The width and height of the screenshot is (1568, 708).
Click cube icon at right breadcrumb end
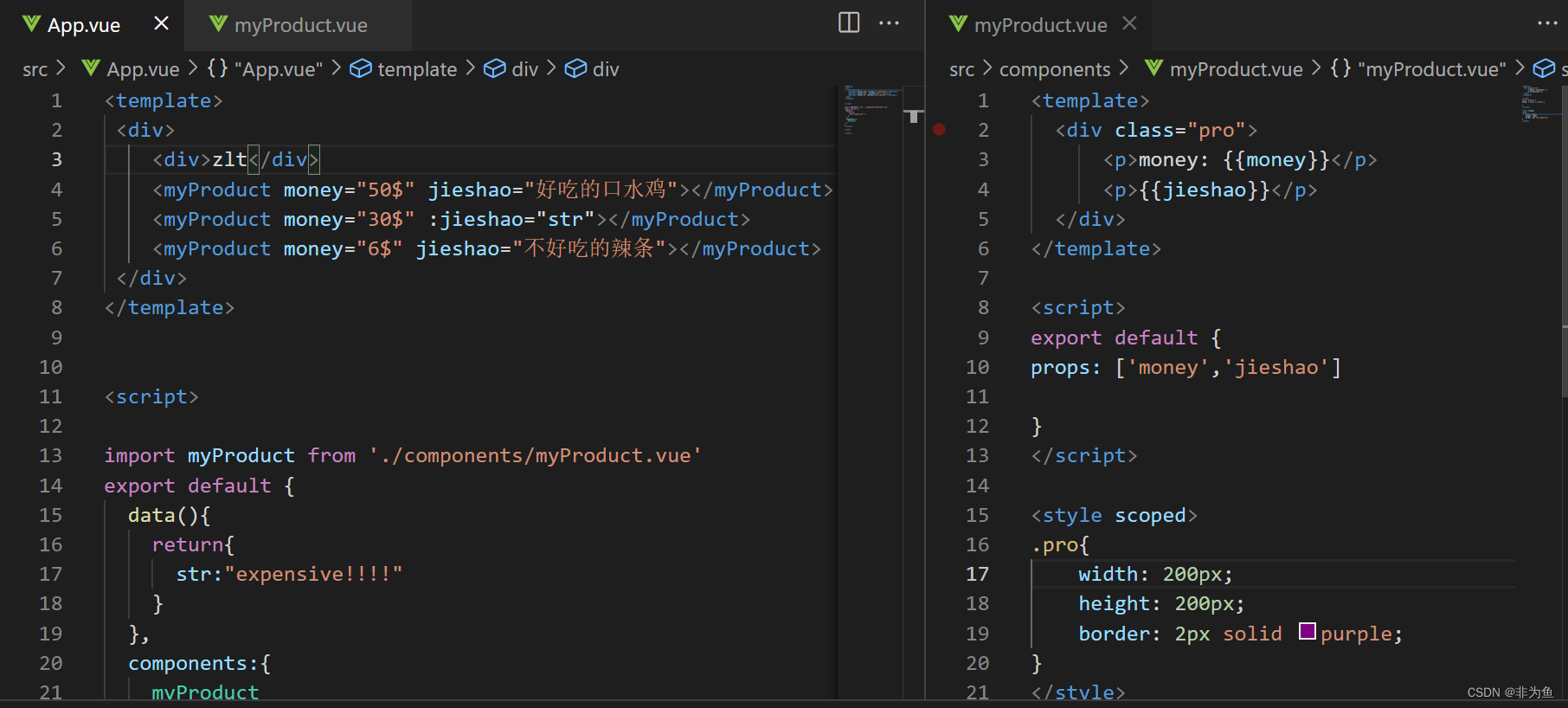(1544, 68)
